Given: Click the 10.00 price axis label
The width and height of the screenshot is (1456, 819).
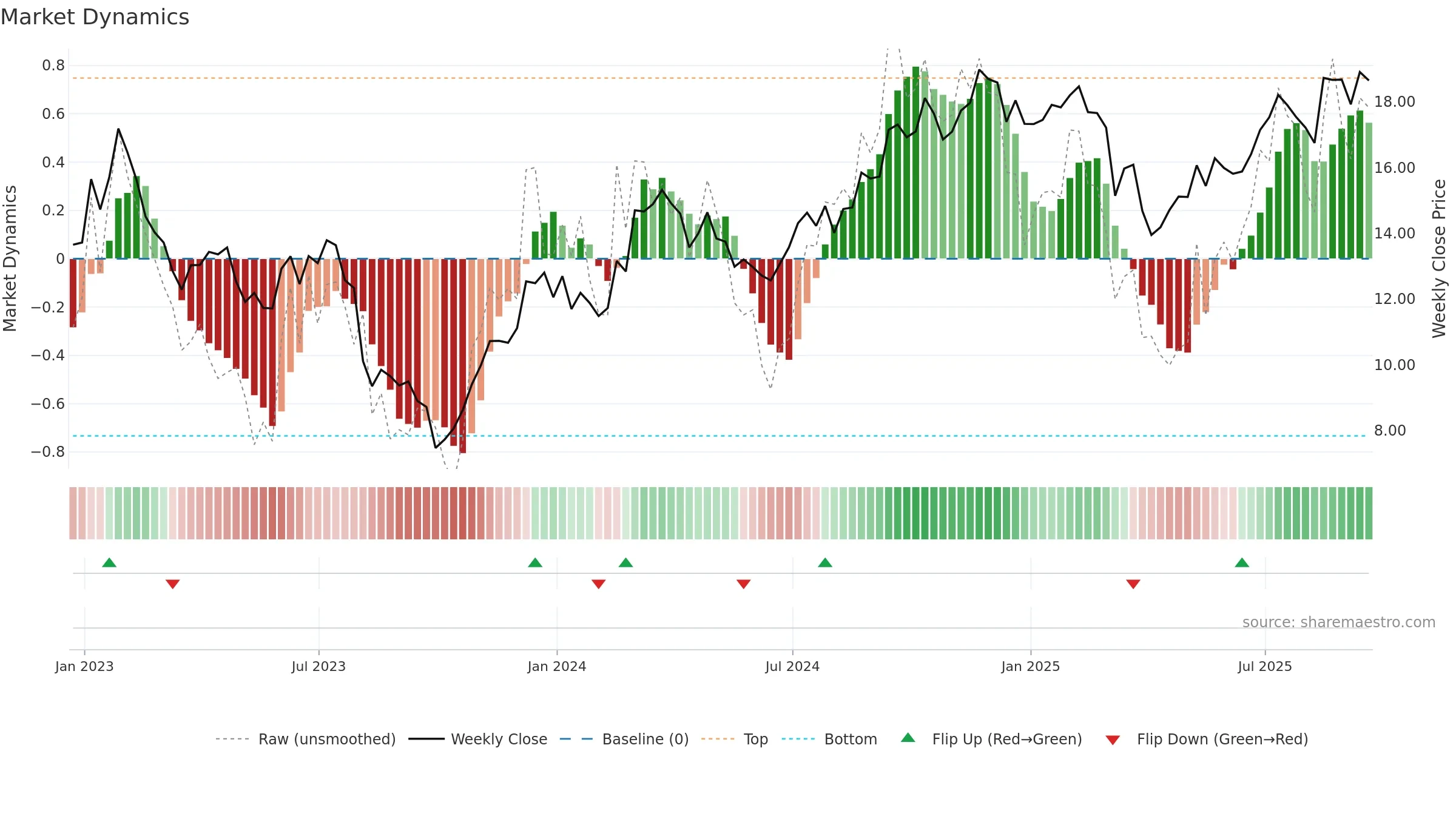Looking at the screenshot, I should (1395, 365).
